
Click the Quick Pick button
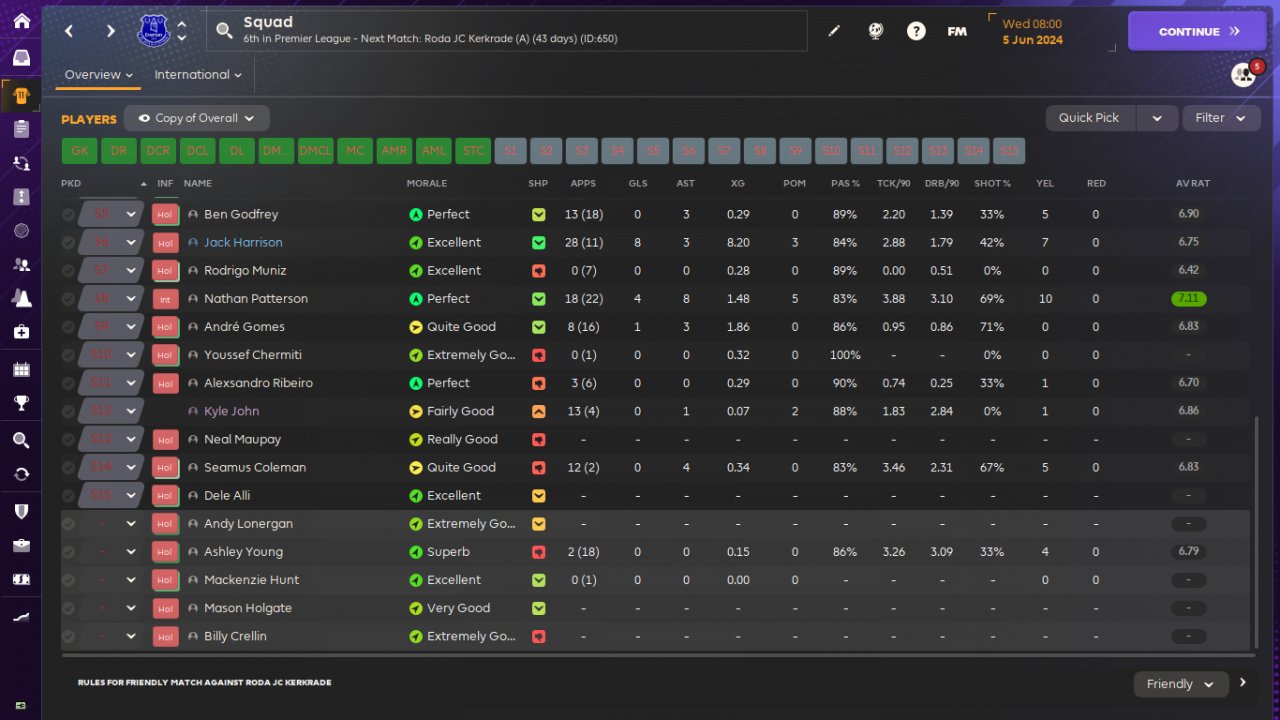tap(1089, 118)
